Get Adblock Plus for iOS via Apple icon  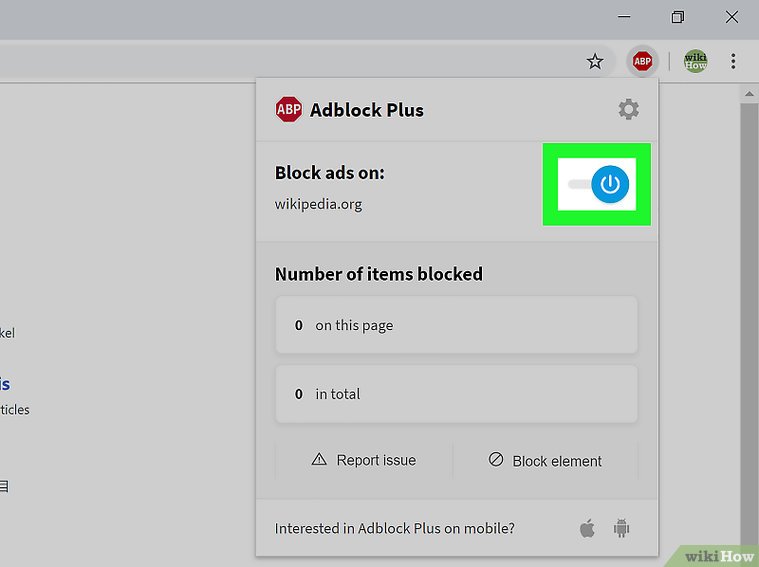pyautogui.click(x=588, y=528)
